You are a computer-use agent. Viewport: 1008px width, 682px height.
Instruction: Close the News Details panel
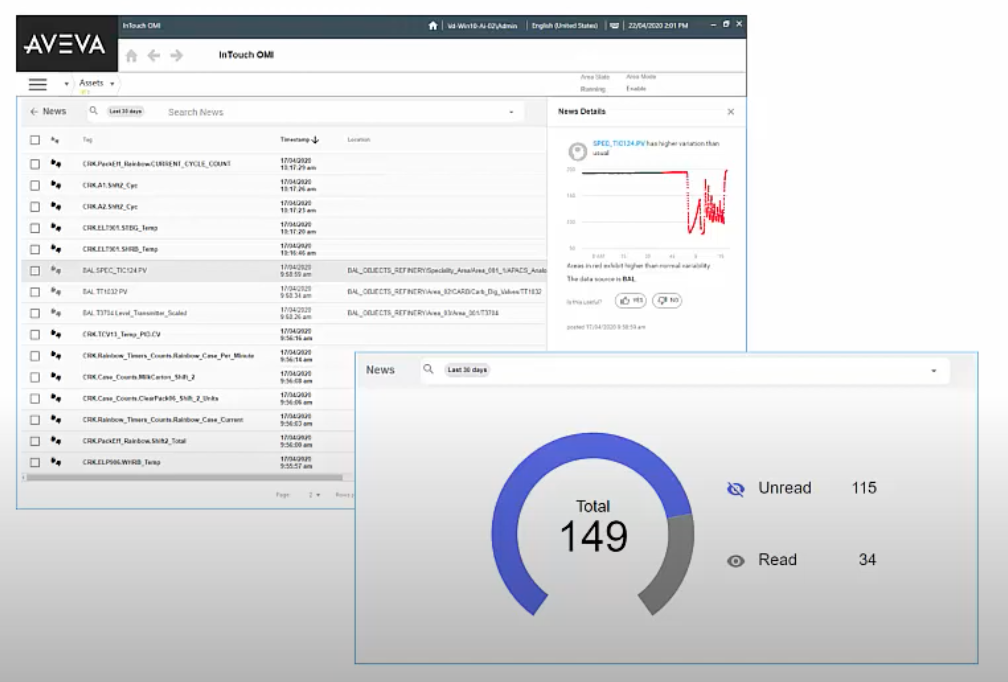coord(730,112)
